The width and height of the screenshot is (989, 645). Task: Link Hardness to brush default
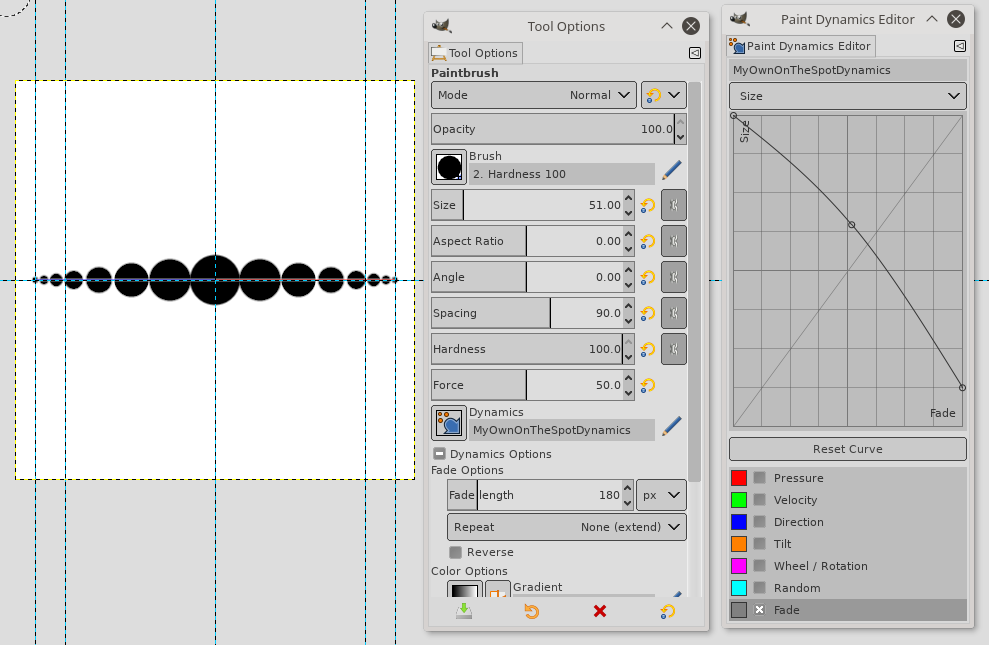coord(674,349)
